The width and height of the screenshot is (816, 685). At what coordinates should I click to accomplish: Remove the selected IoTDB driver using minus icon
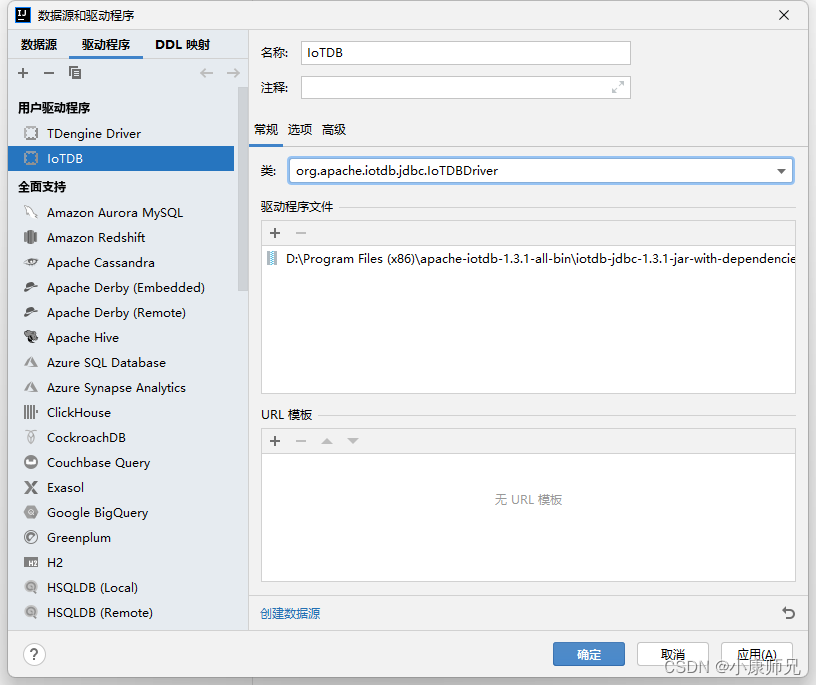[x=48, y=72]
